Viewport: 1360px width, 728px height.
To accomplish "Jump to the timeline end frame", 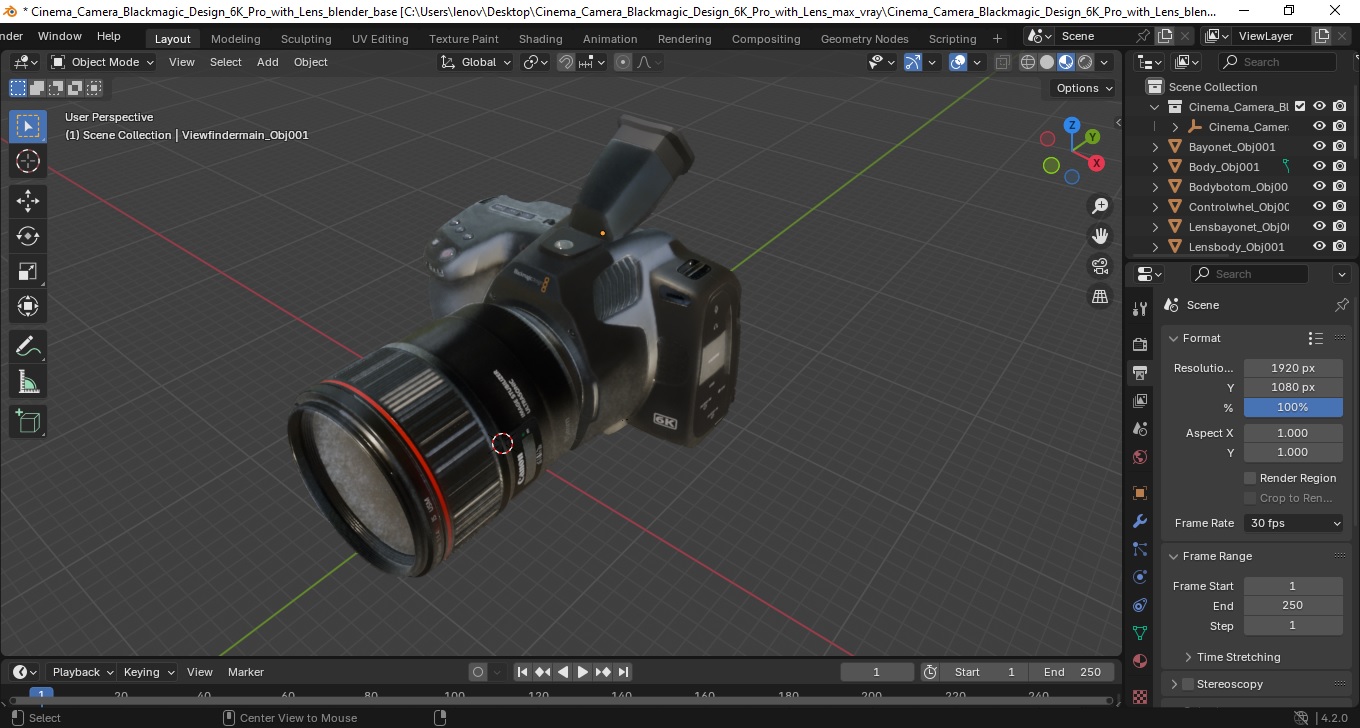I will pyautogui.click(x=623, y=672).
